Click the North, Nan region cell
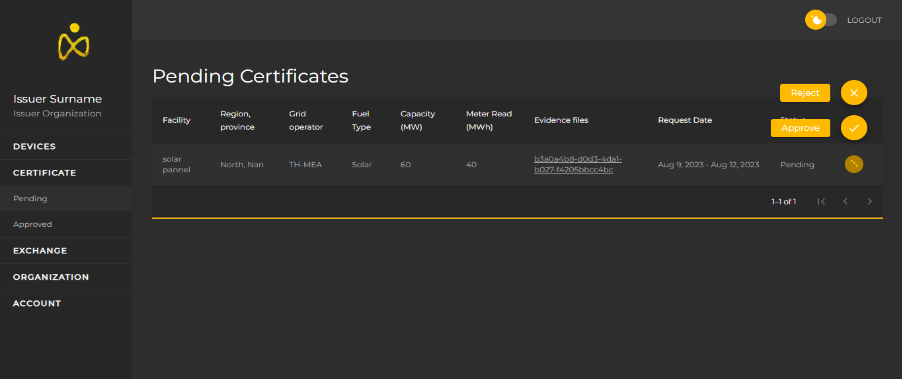The height and width of the screenshot is (379, 902). click(x=242, y=164)
